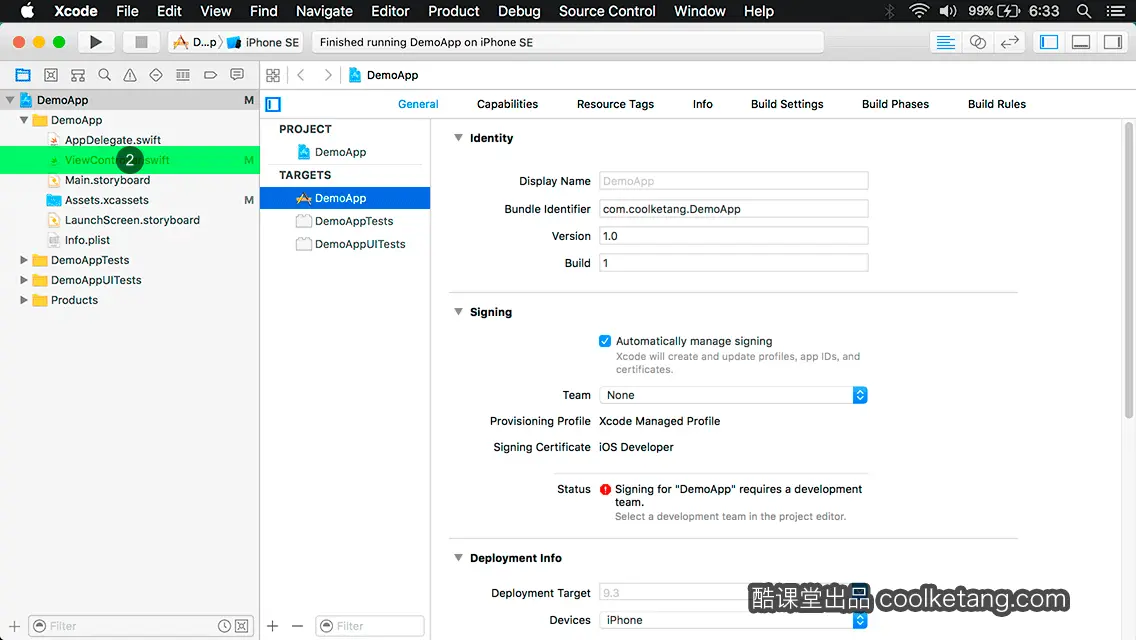
Task: Show the Assistant editor
Action: click(977, 42)
